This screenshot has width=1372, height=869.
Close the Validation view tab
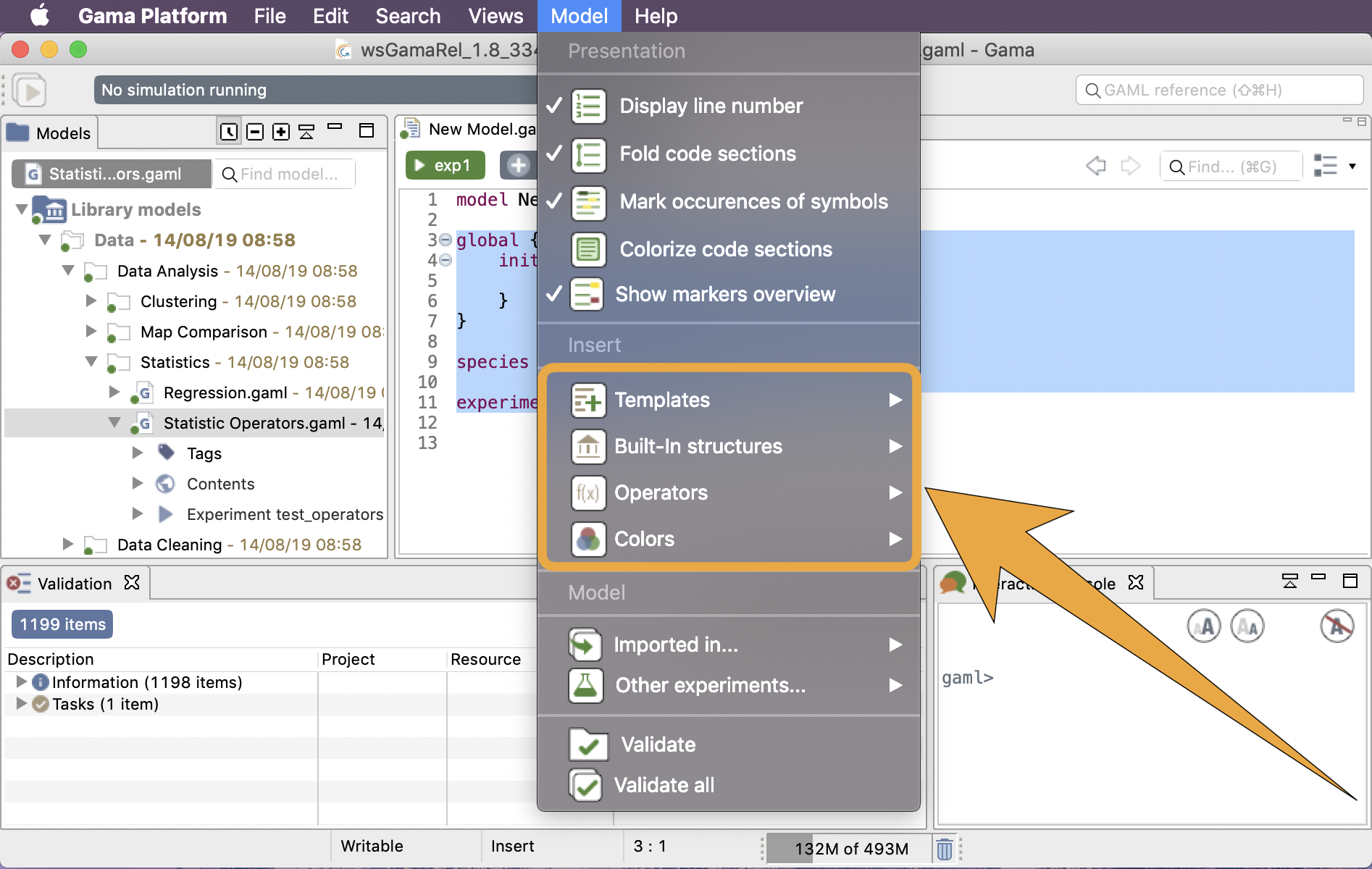pyautogui.click(x=132, y=582)
